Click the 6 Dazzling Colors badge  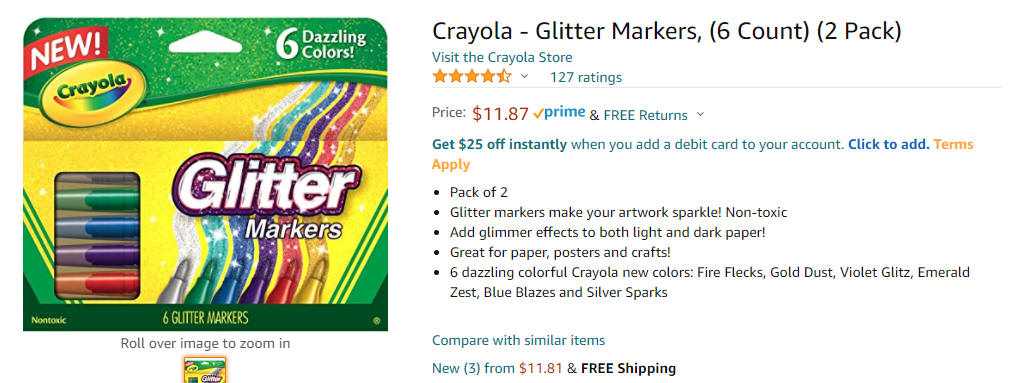pyautogui.click(x=320, y=43)
